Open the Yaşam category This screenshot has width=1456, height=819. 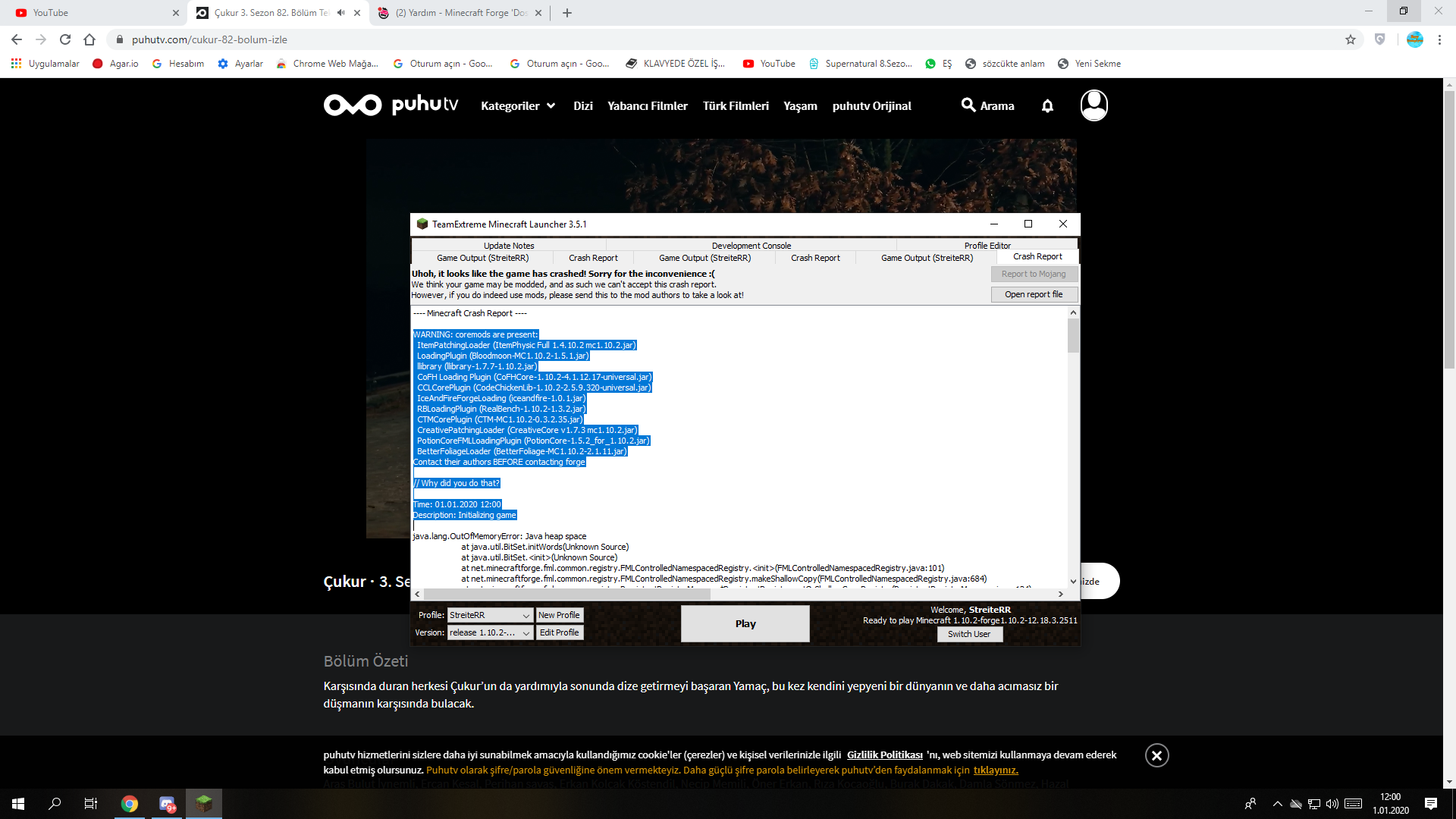click(800, 106)
